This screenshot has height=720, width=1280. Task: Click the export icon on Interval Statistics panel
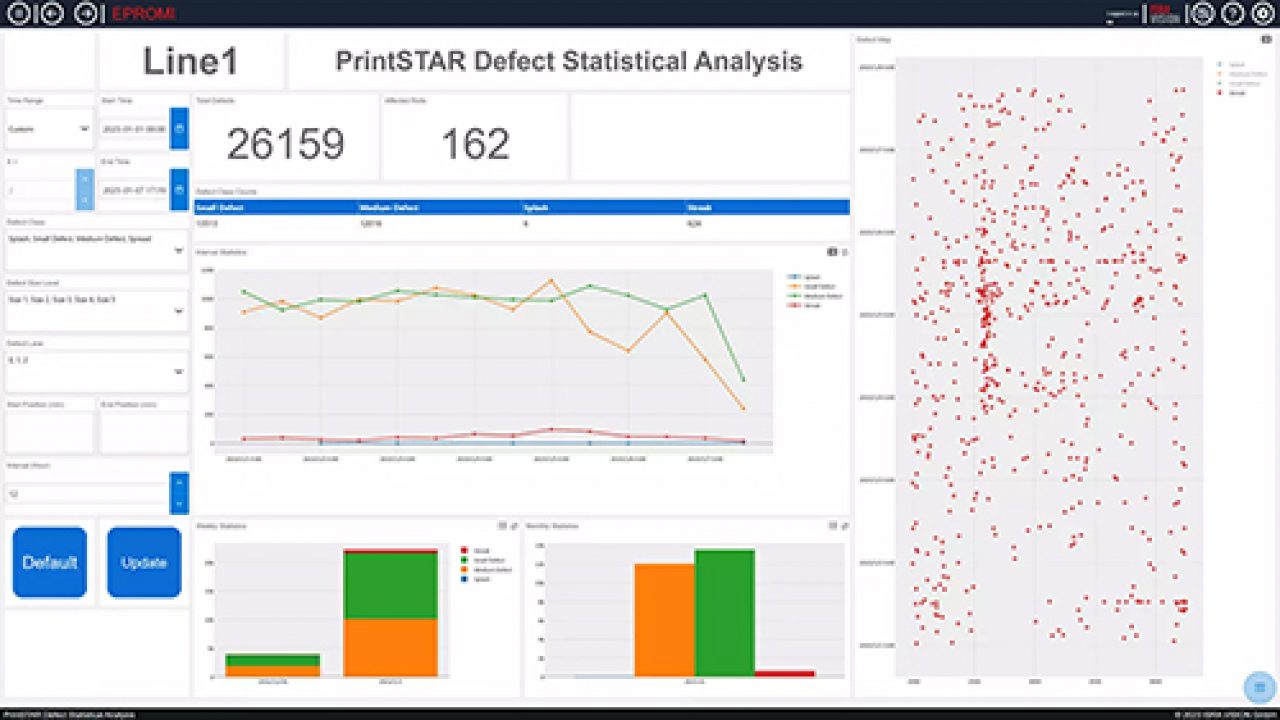[833, 252]
